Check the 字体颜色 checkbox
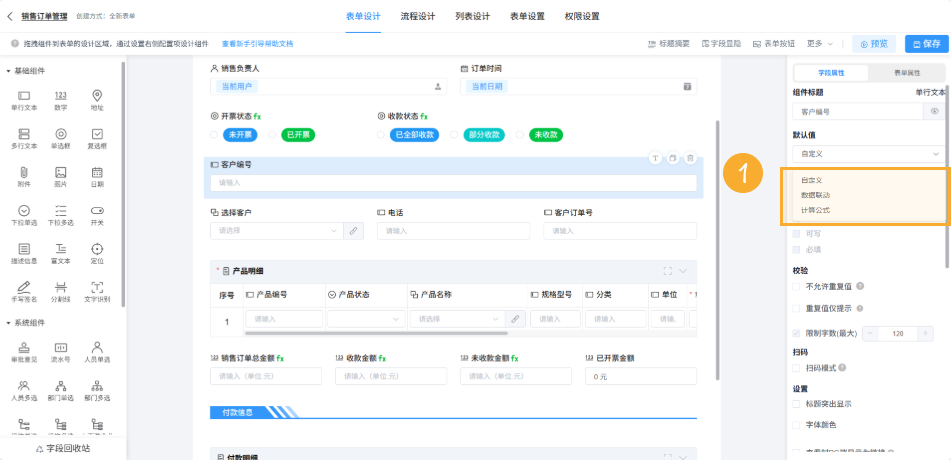The image size is (951, 460). tap(796, 425)
